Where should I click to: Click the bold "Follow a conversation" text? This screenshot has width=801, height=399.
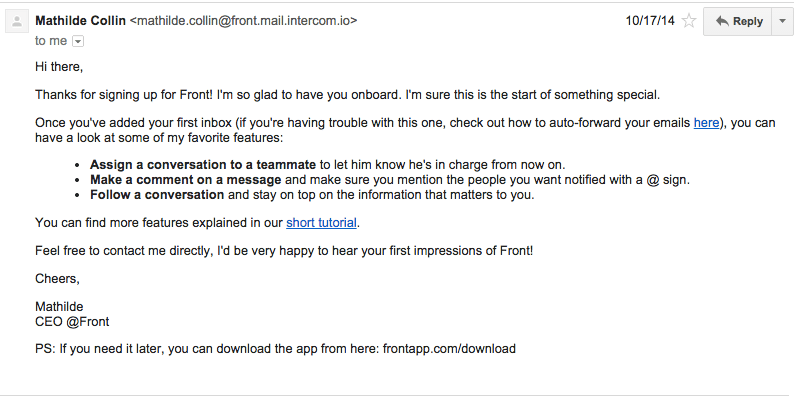click(157, 195)
